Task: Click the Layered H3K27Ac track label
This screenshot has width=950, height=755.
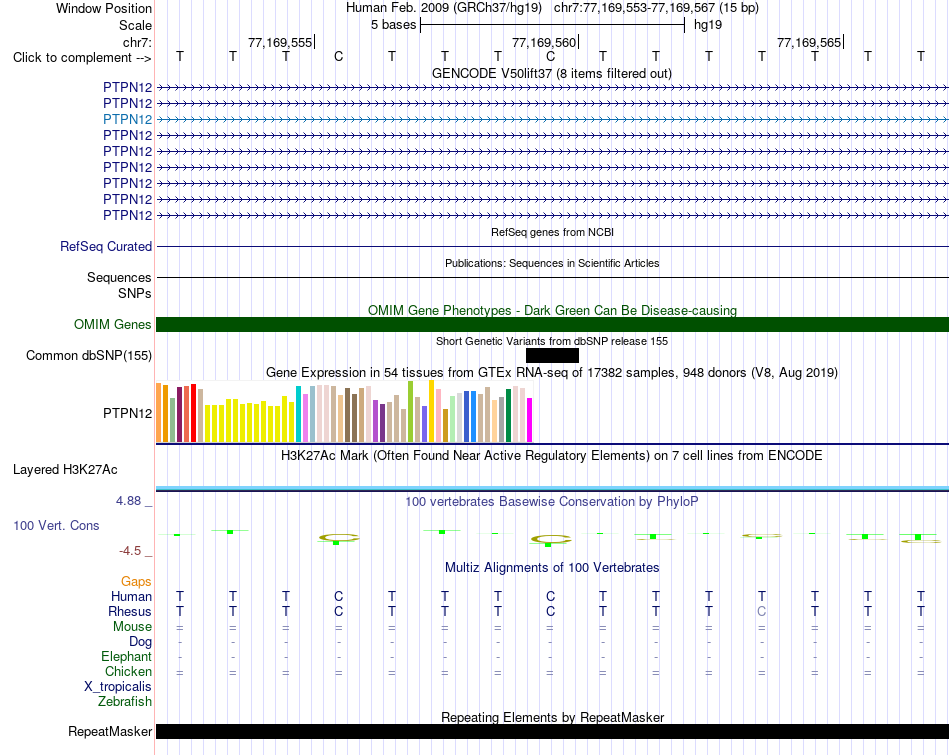Action: click(65, 470)
